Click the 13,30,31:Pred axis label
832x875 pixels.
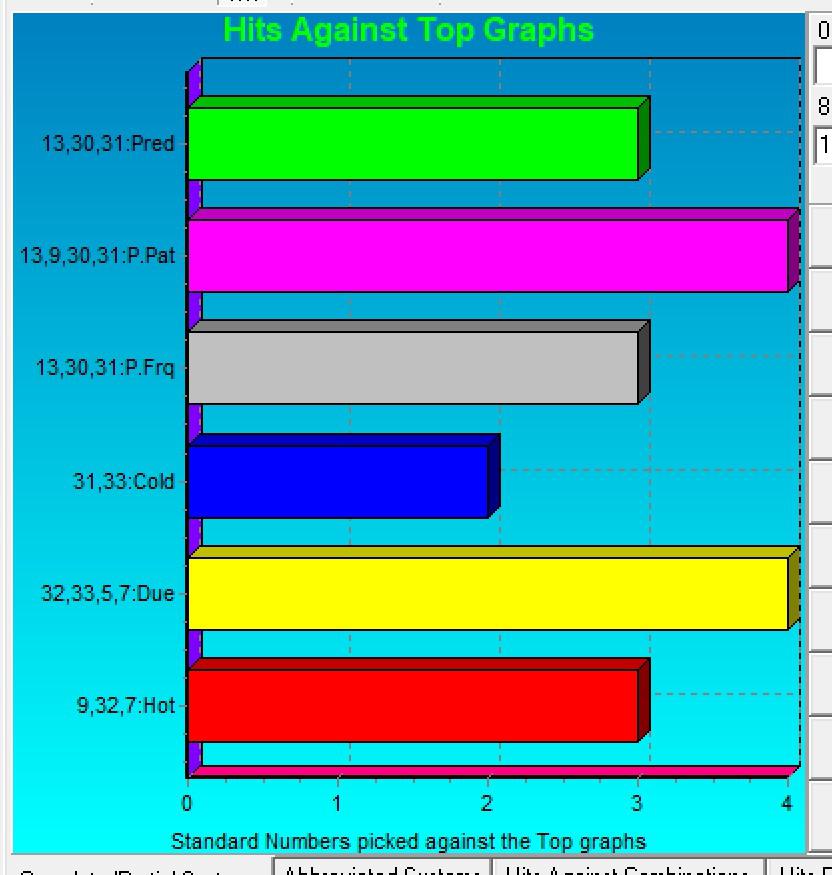(108, 143)
